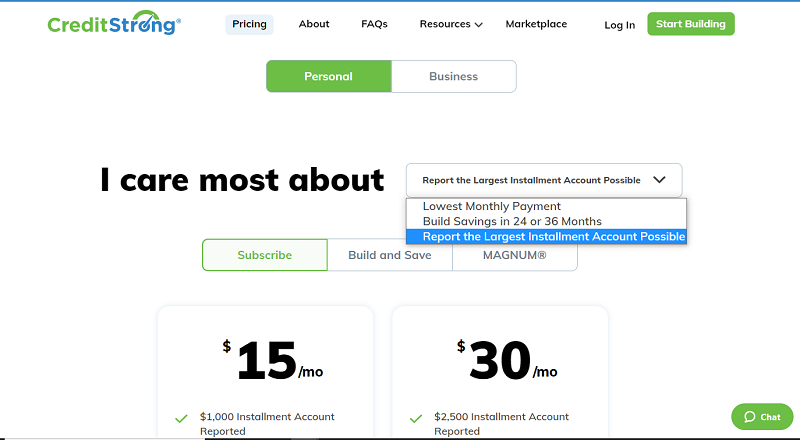Switch to the Business option
800x440 pixels.
pos(454,77)
